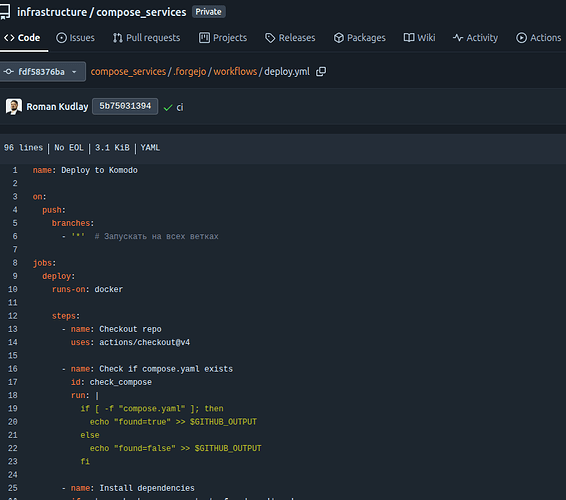Open the Issues tab
Image resolution: width=566 pixels, height=500 pixels.
[x=75, y=38]
